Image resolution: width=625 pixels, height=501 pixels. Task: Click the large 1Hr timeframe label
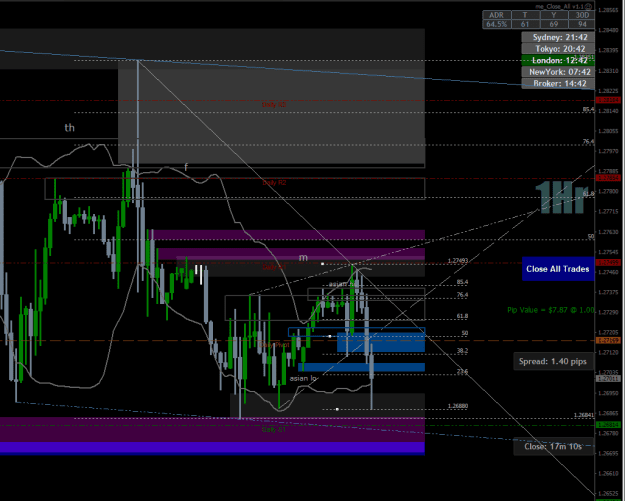click(x=562, y=198)
